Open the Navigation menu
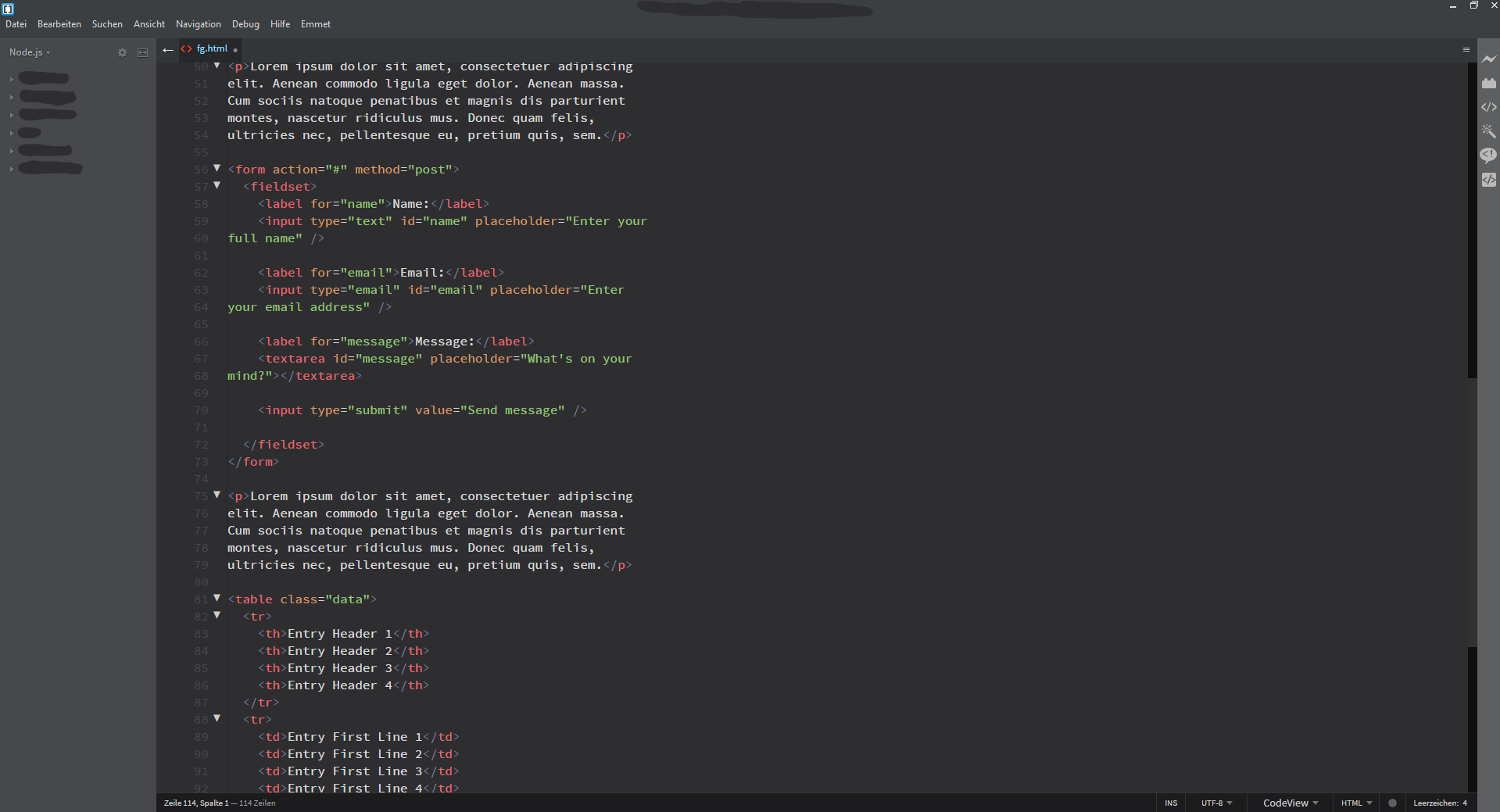Screen dimensions: 1500x812 (199, 24)
